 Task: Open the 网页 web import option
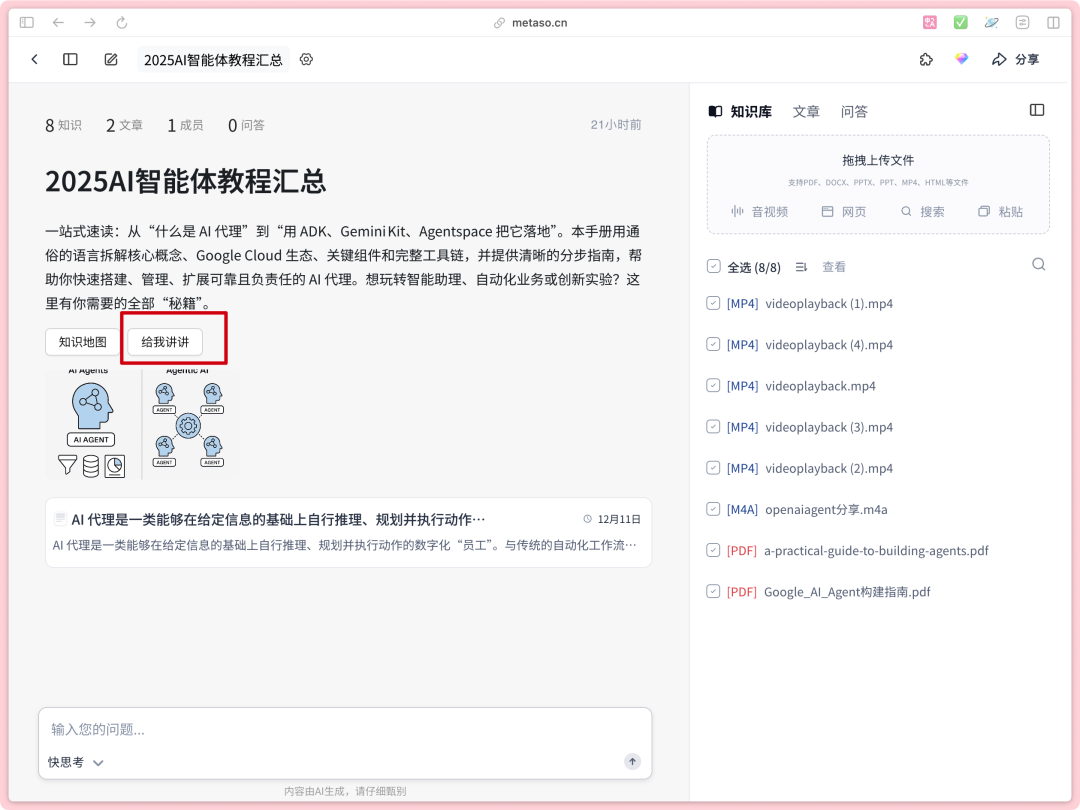click(843, 211)
